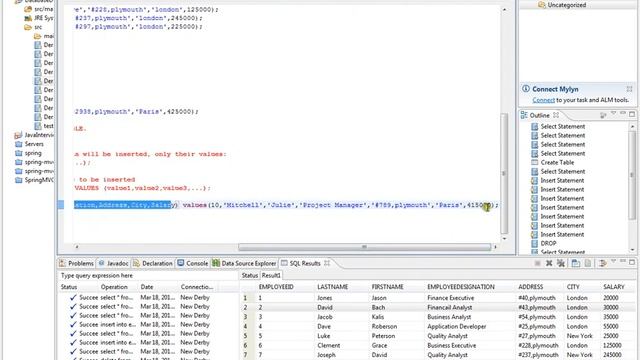Select the DROP item in Outline
Image resolution: width=640 pixels, height=360 pixels.
coord(548,243)
